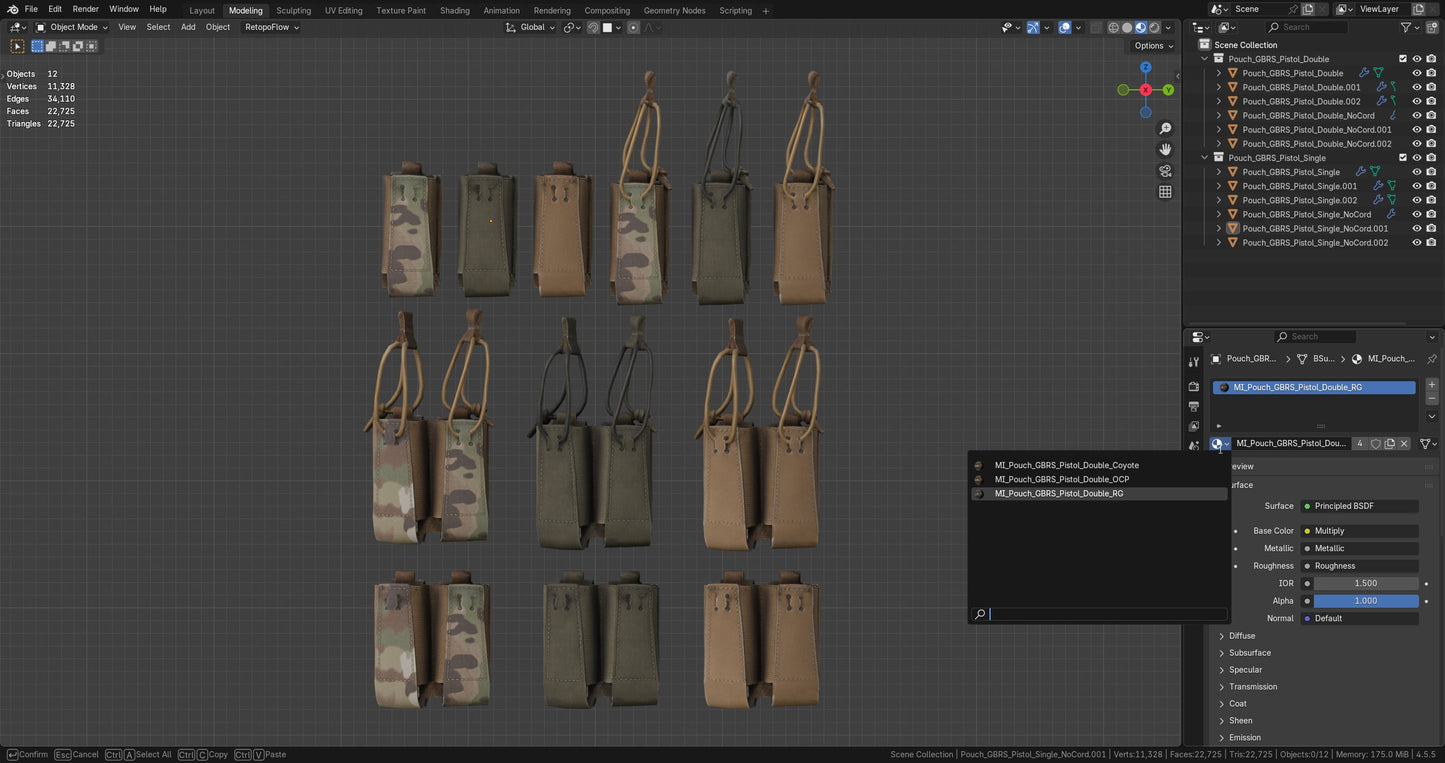Hide Pouch_GBRS_Pistol_Double.001 with its eye icon
The height and width of the screenshot is (763, 1445).
1416,87
